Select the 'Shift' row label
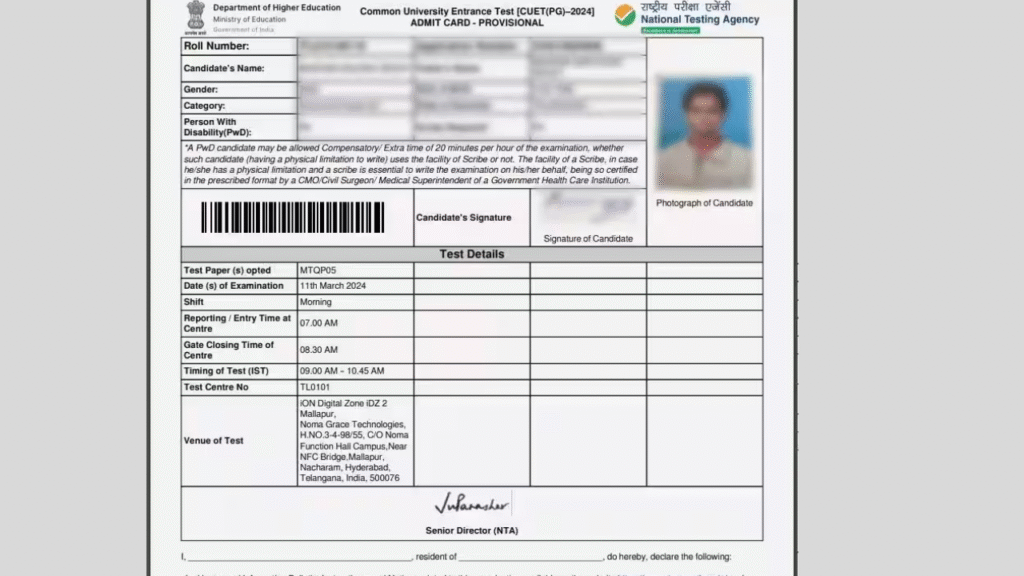The height and width of the screenshot is (576, 1024). point(193,302)
